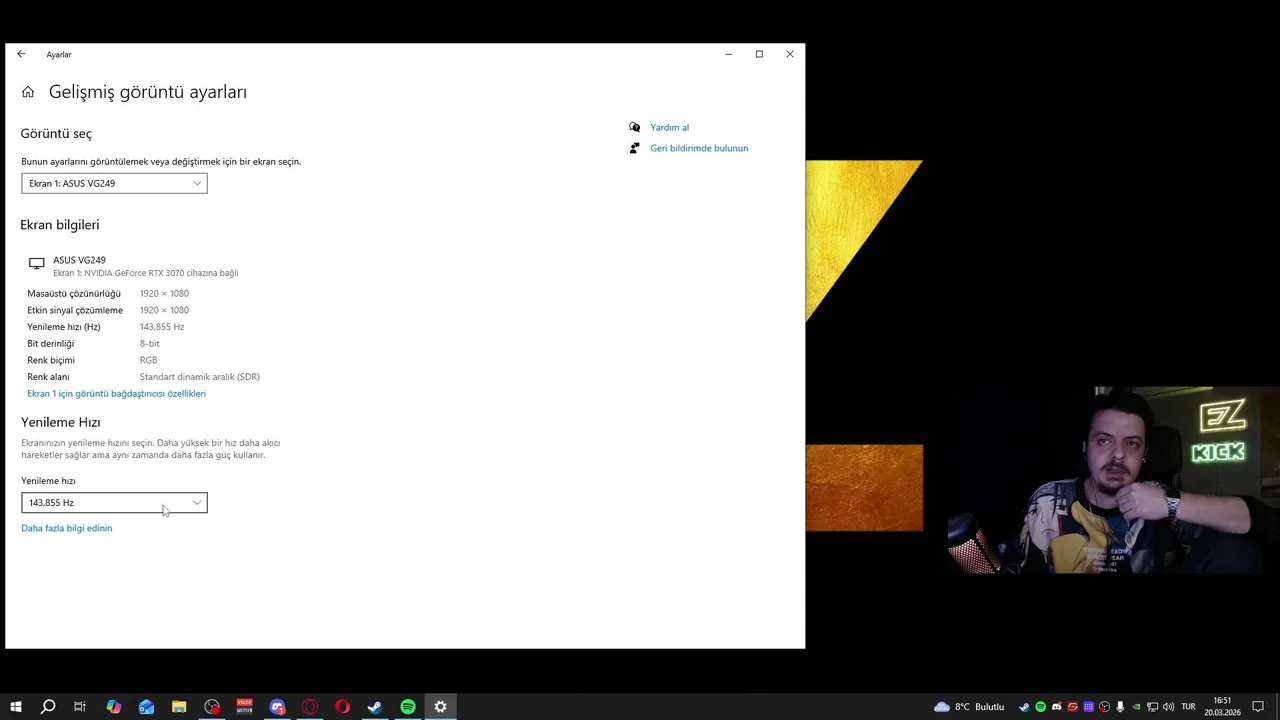Open Settings home via the house icon
Screen dimensions: 1280x720
28,92
